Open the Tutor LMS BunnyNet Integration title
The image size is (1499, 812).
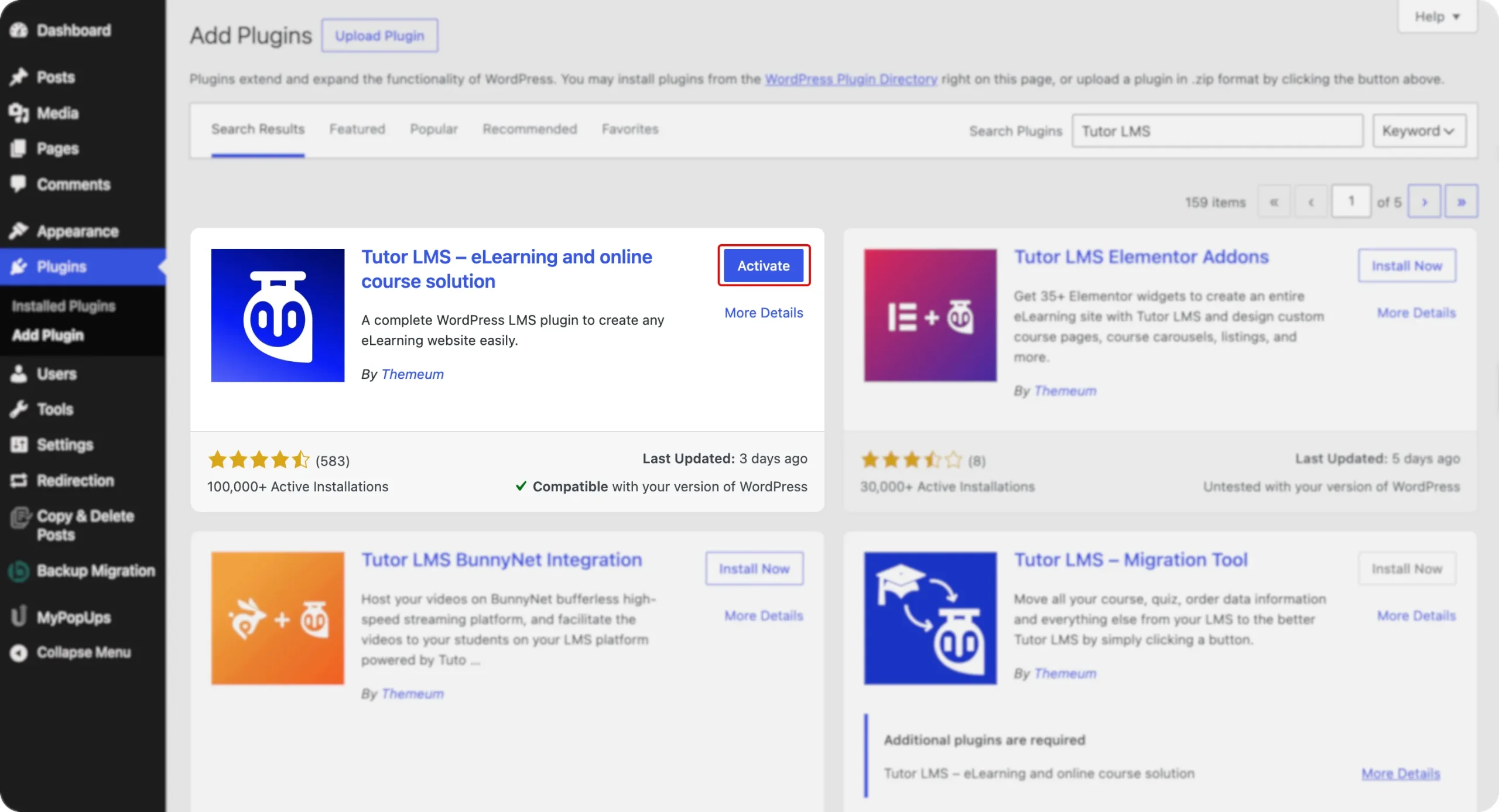coord(501,560)
